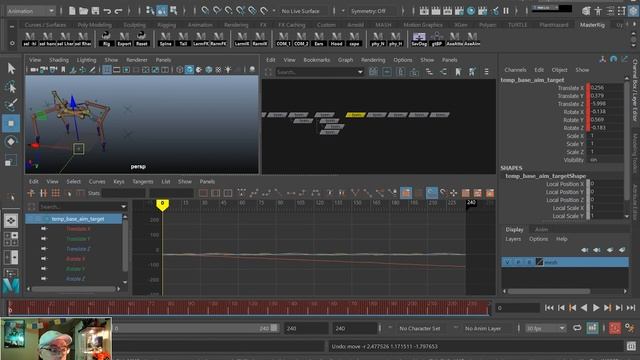Screen dimensions: 640x360
Task: Run the Rig shelf button
Action: click(x=106, y=38)
